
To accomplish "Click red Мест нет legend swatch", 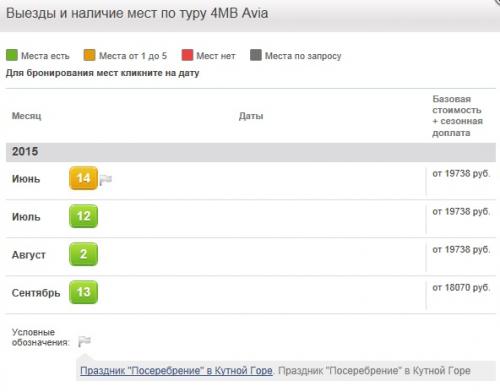I will (x=187, y=55).
